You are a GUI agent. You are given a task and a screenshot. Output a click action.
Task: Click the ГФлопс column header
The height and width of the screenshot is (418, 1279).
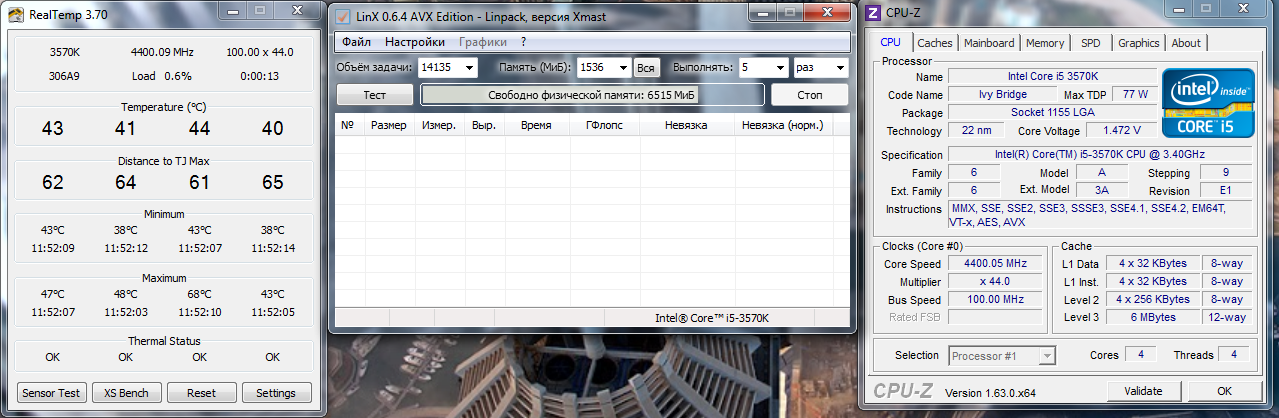pyautogui.click(x=604, y=125)
